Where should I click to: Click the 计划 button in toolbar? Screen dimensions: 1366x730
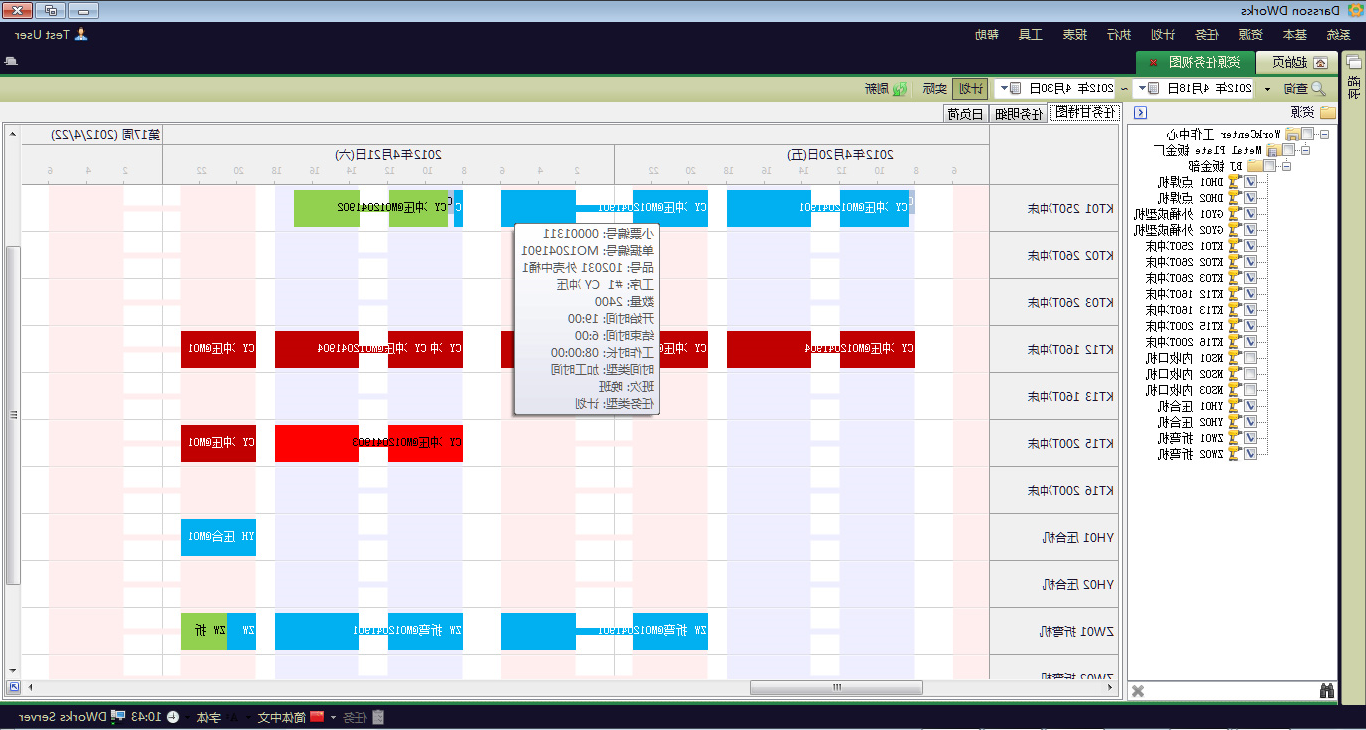tap(969, 89)
